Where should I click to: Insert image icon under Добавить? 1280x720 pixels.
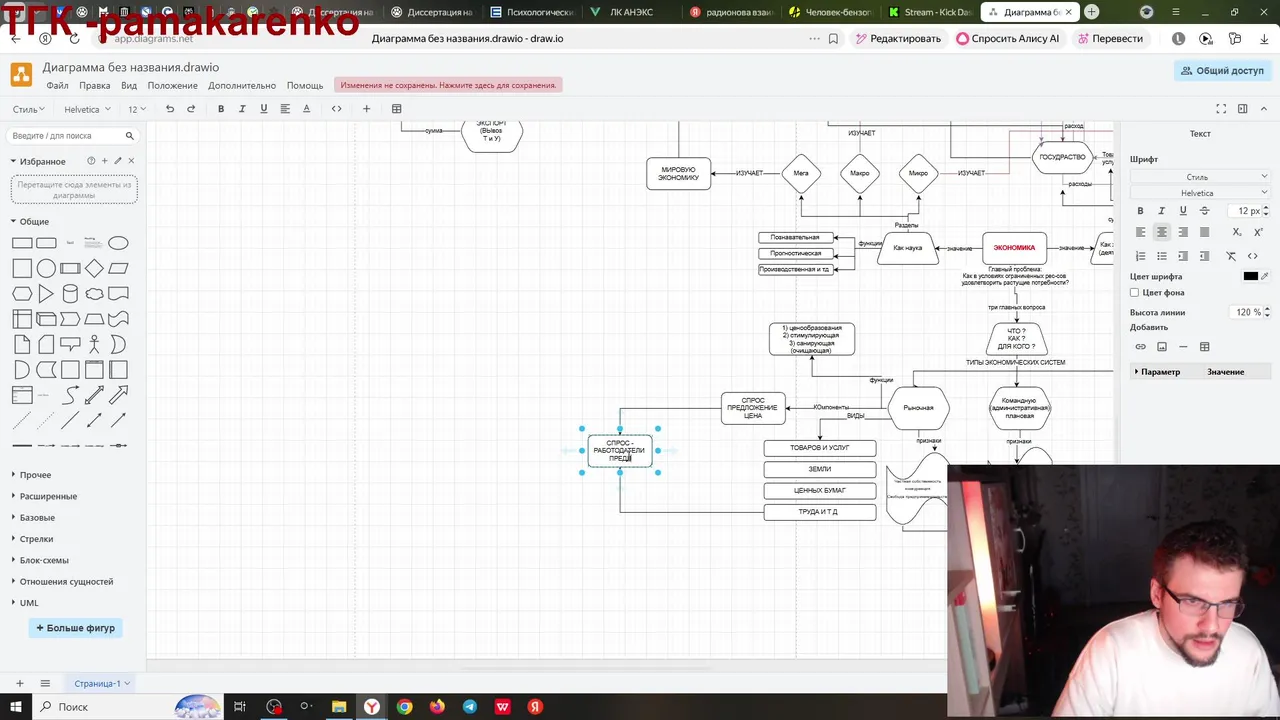[x=1161, y=347]
